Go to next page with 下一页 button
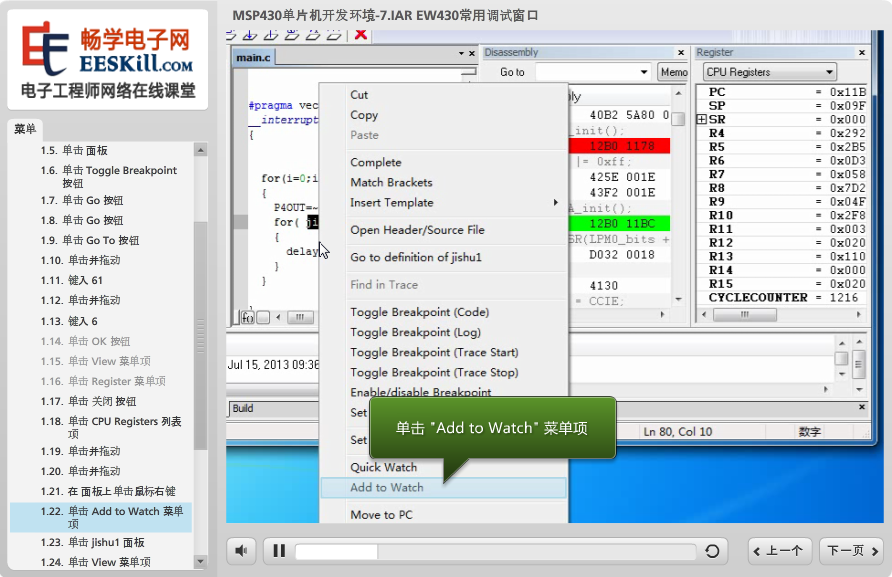Viewport: 892px width, 577px height. tap(852, 551)
